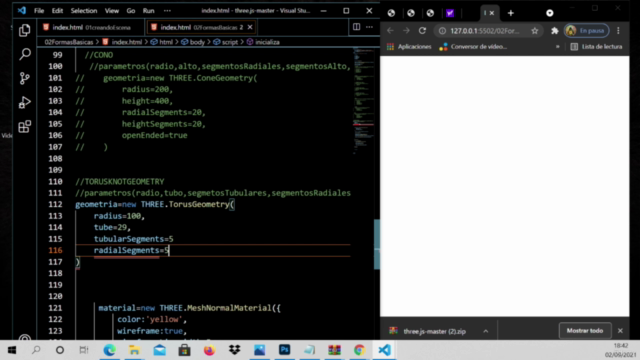This screenshot has width=640, height=360.
Task: Open the Windows Start menu
Action: [11, 350]
